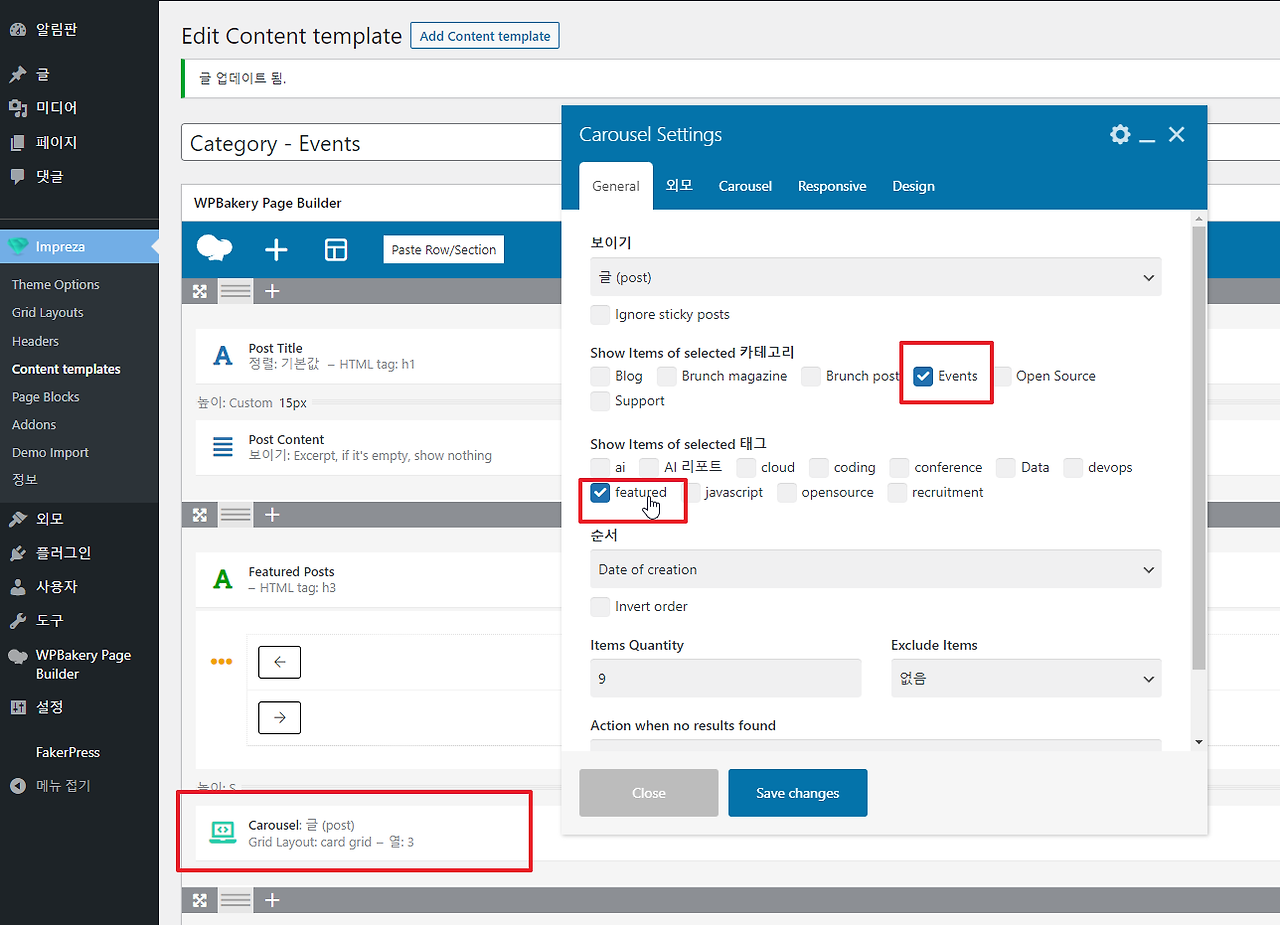This screenshot has height=925, width=1280.
Task: Enable the Invert order checkbox
Action: 600,606
